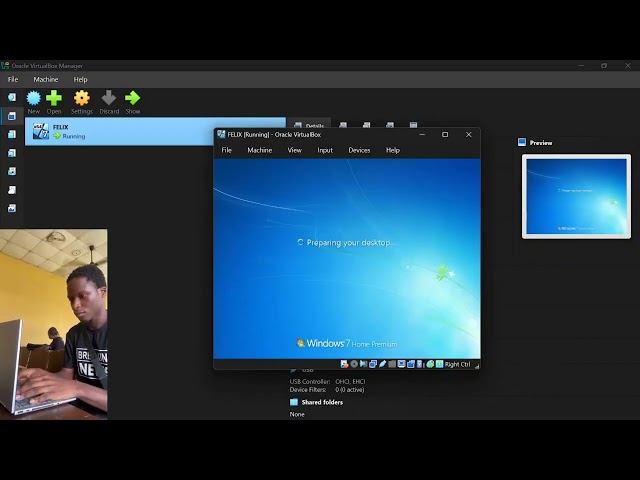Click the FELIX Windows 7 OS icon
The image size is (640, 480).
[40, 131]
